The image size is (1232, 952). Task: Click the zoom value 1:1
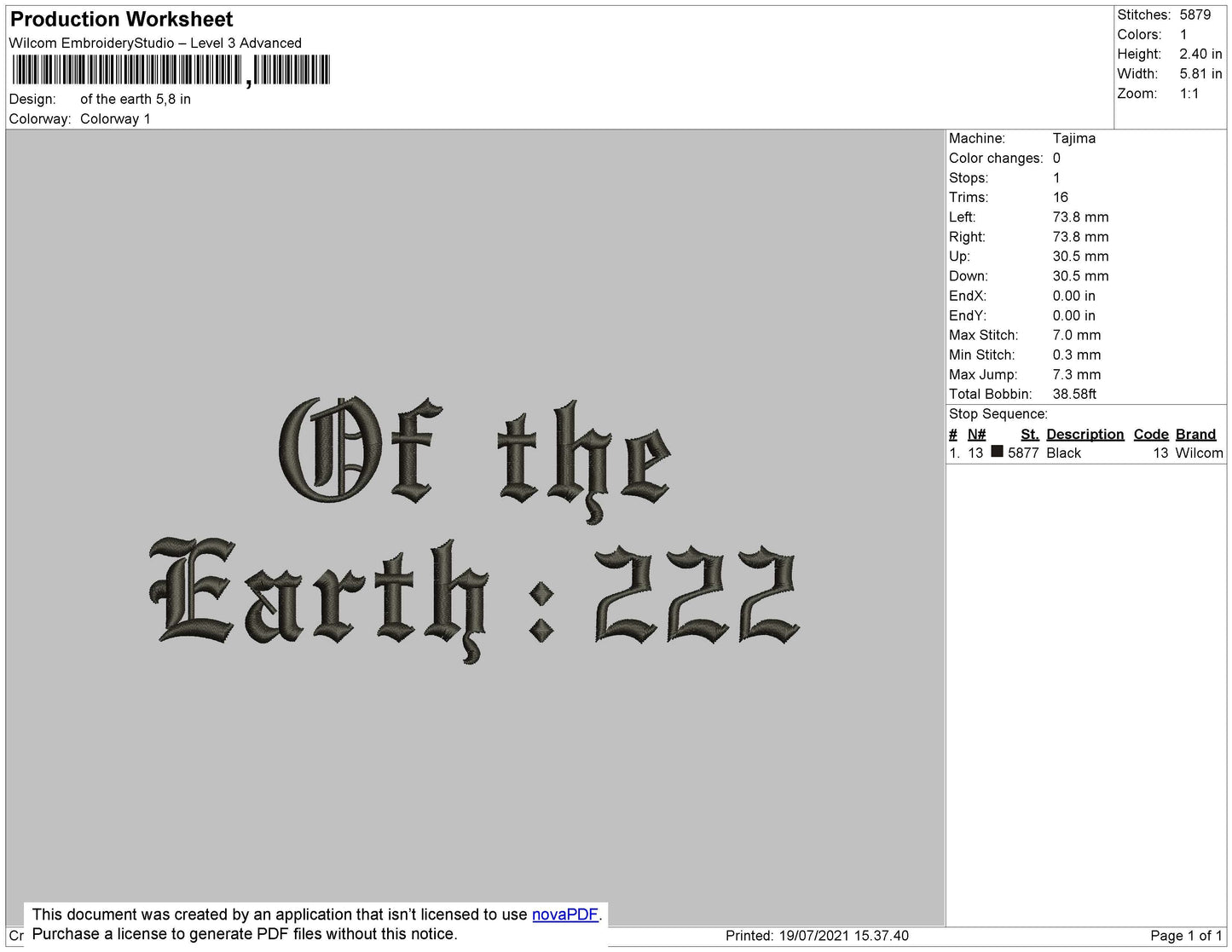coord(1189,94)
